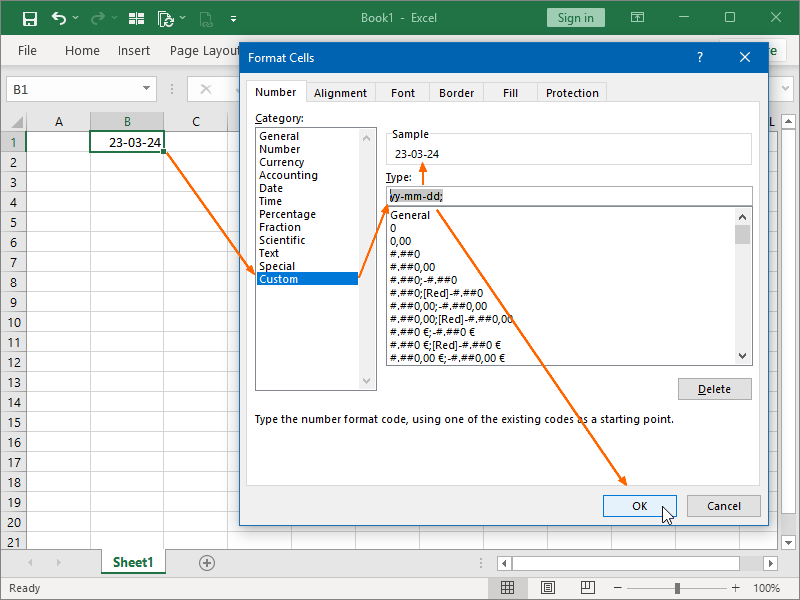
Task: Open Page Break Preview from status bar
Action: coord(588,588)
